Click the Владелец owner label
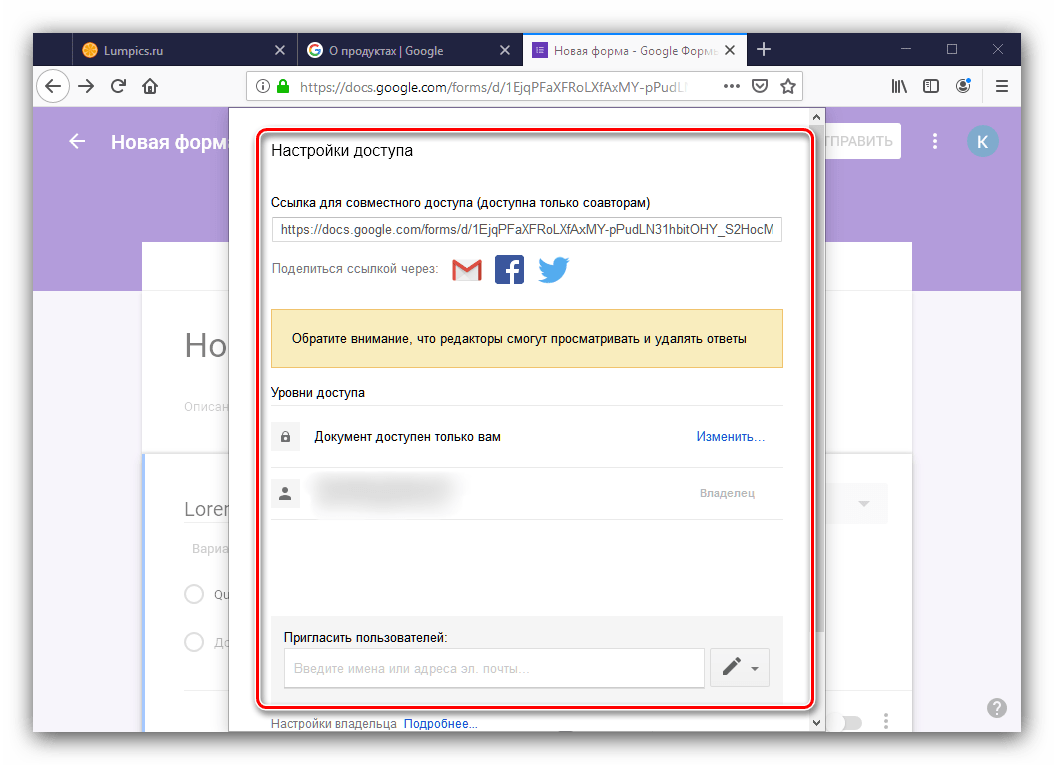This screenshot has width=1054, height=765. coord(727,493)
